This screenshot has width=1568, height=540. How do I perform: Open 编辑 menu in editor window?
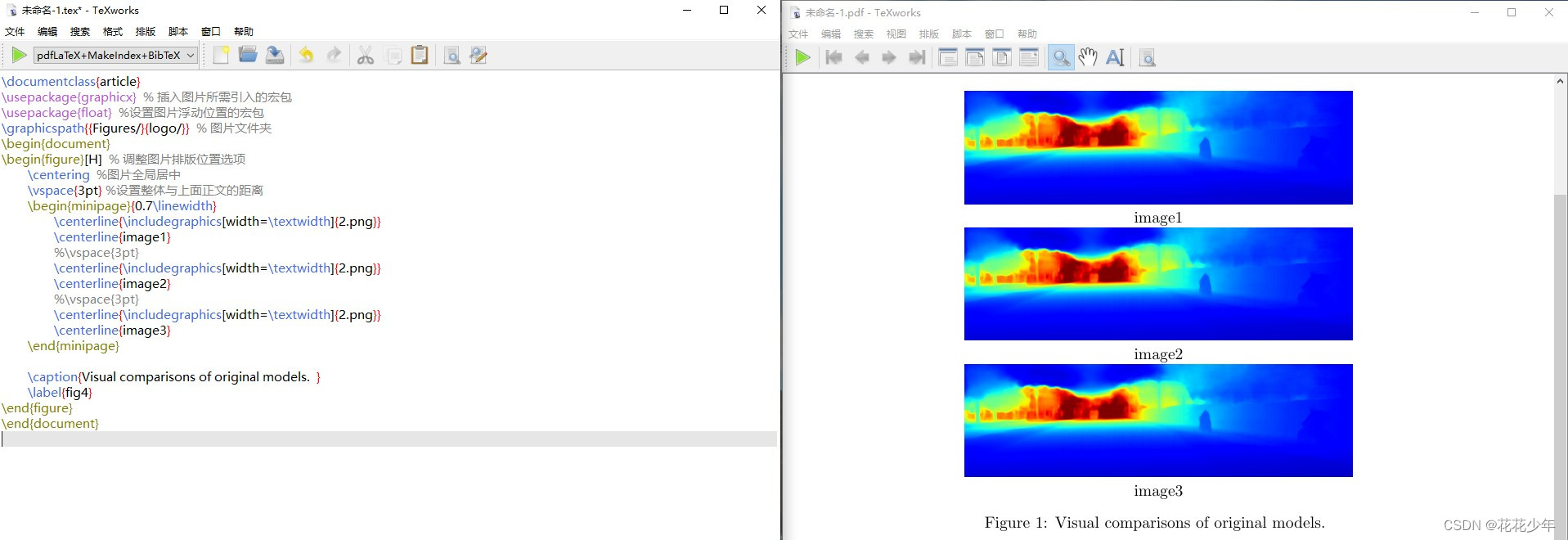(47, 31)
